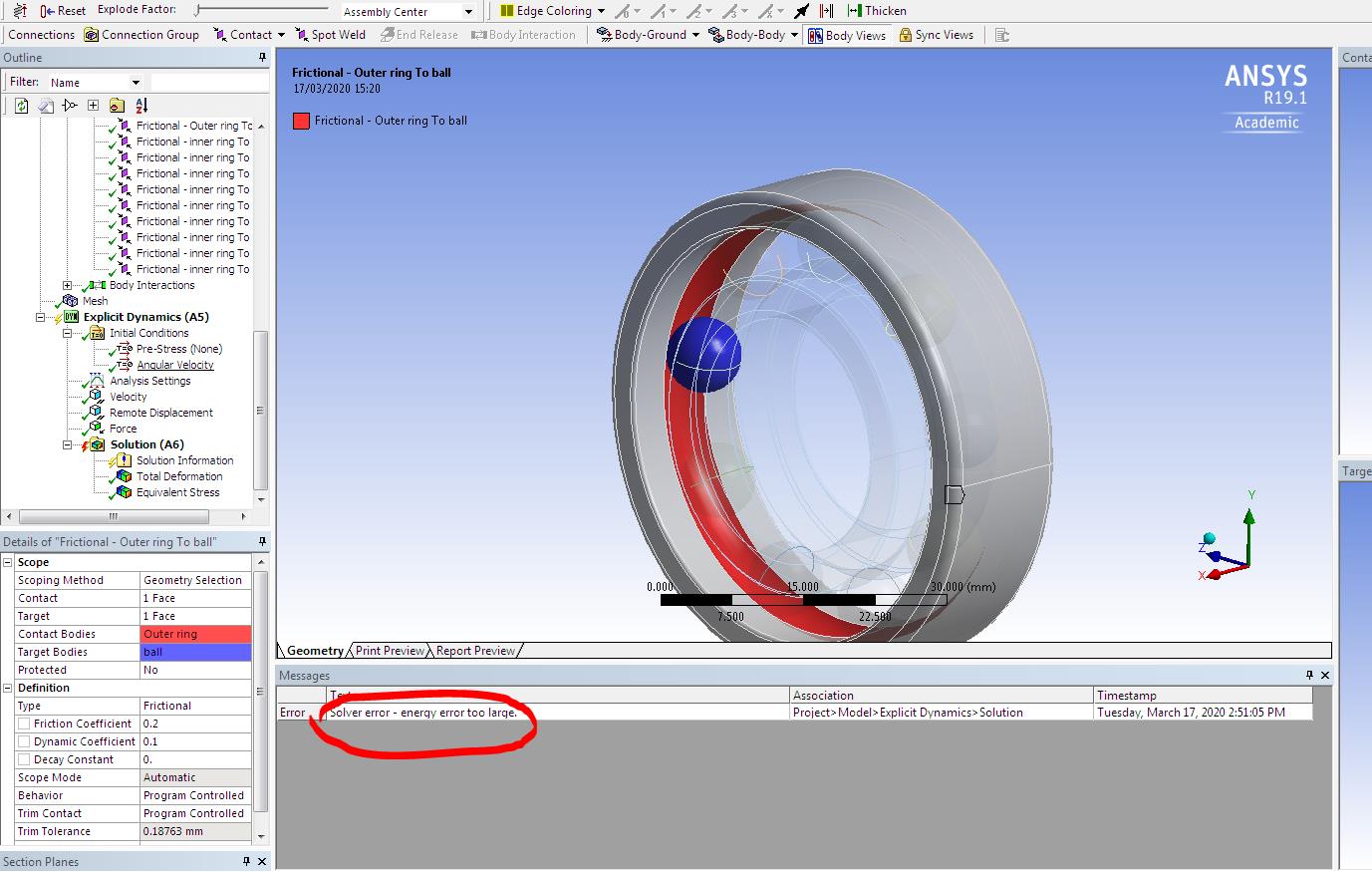This screenshot has width=1372, height=872.
Task: Click the Sync Views icon
Action: (936, 34)
